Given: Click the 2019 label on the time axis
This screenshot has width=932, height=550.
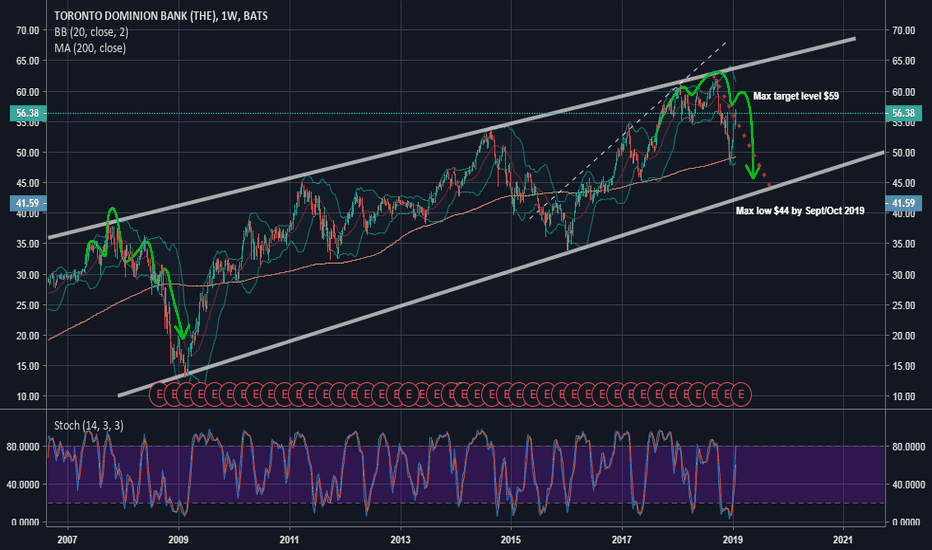Looking at the screenshot, I should pos(732,539).
